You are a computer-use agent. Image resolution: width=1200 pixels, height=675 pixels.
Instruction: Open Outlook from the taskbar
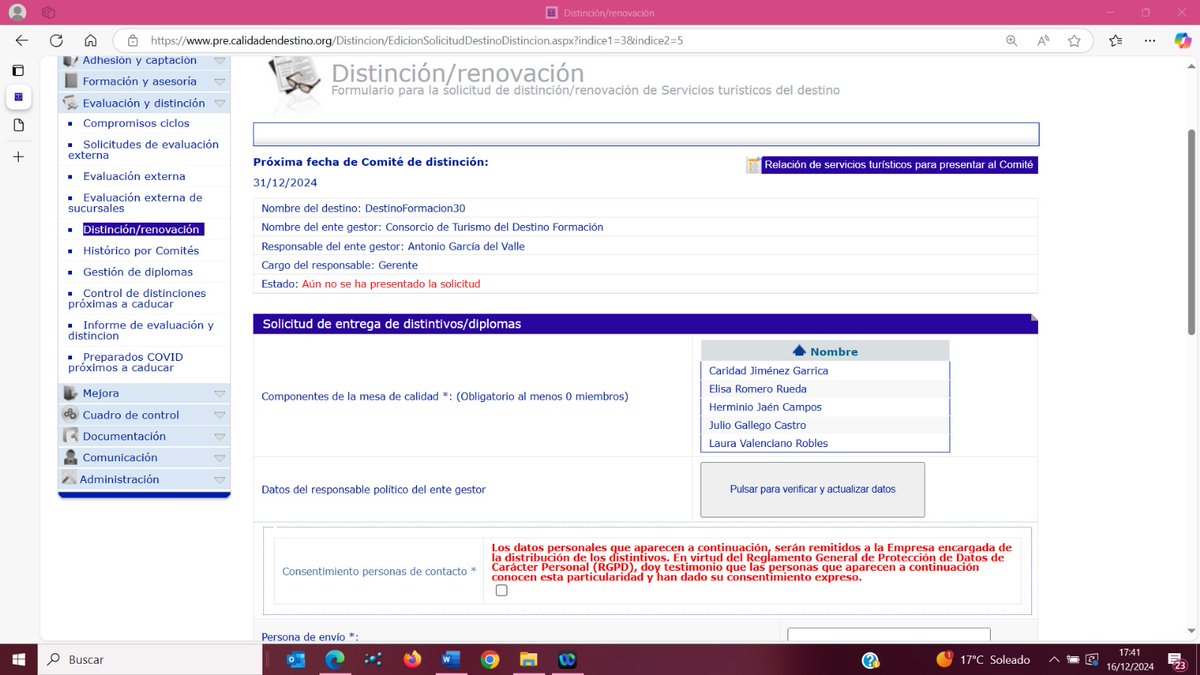click(x=296, y=660)
